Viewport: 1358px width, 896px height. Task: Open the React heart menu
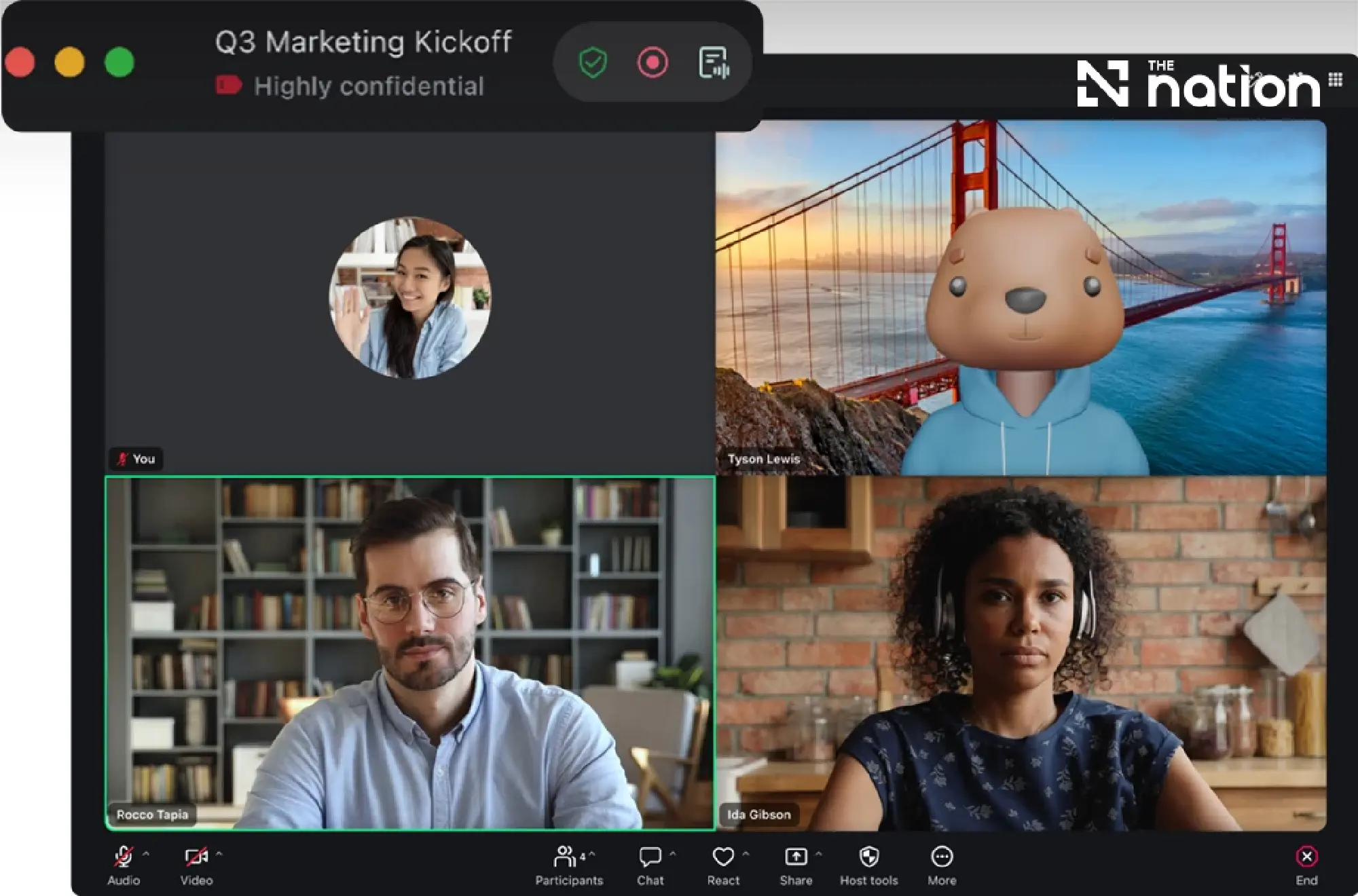point(723,865)
